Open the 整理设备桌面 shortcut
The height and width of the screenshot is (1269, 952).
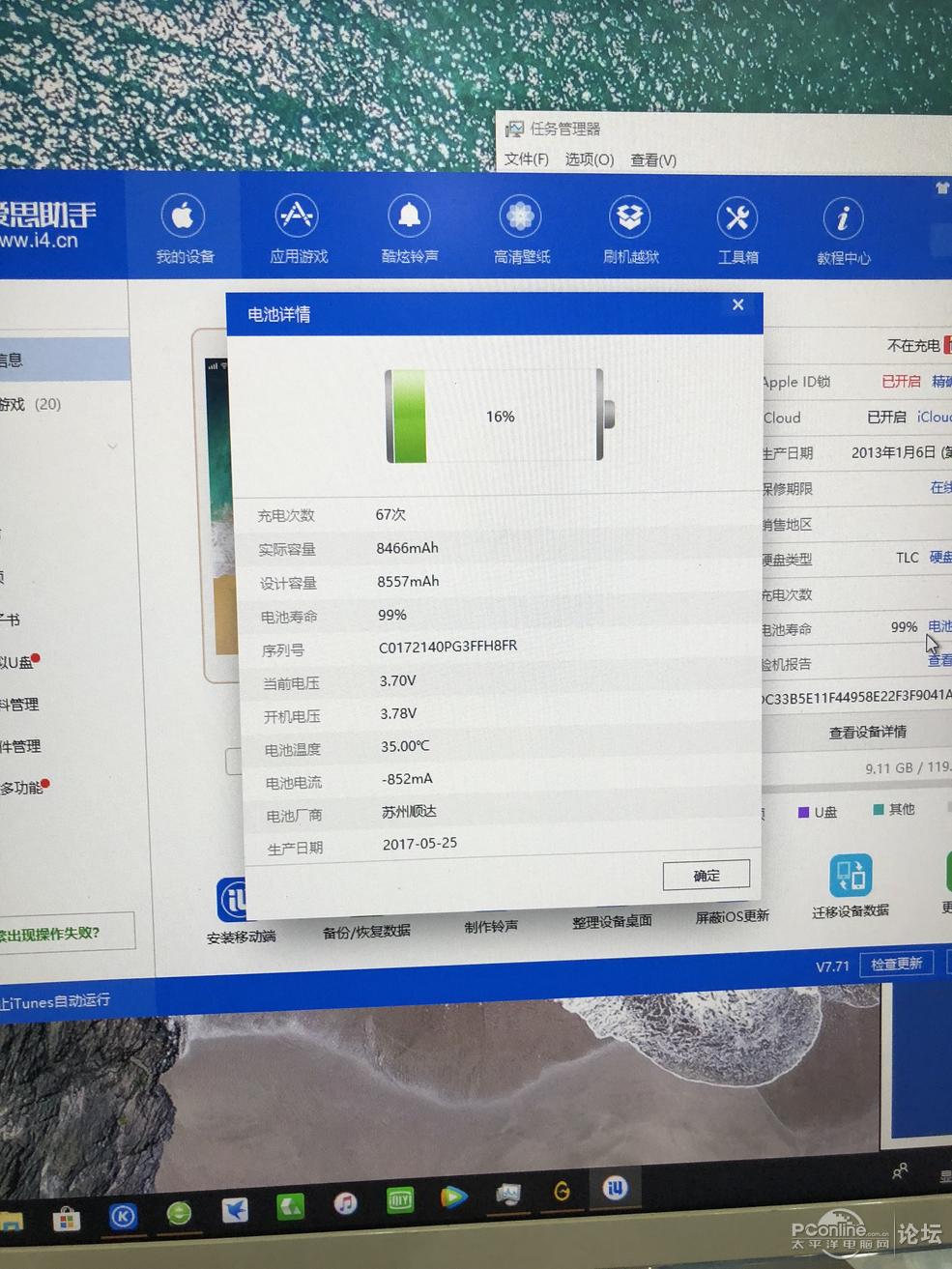[612, 921]
